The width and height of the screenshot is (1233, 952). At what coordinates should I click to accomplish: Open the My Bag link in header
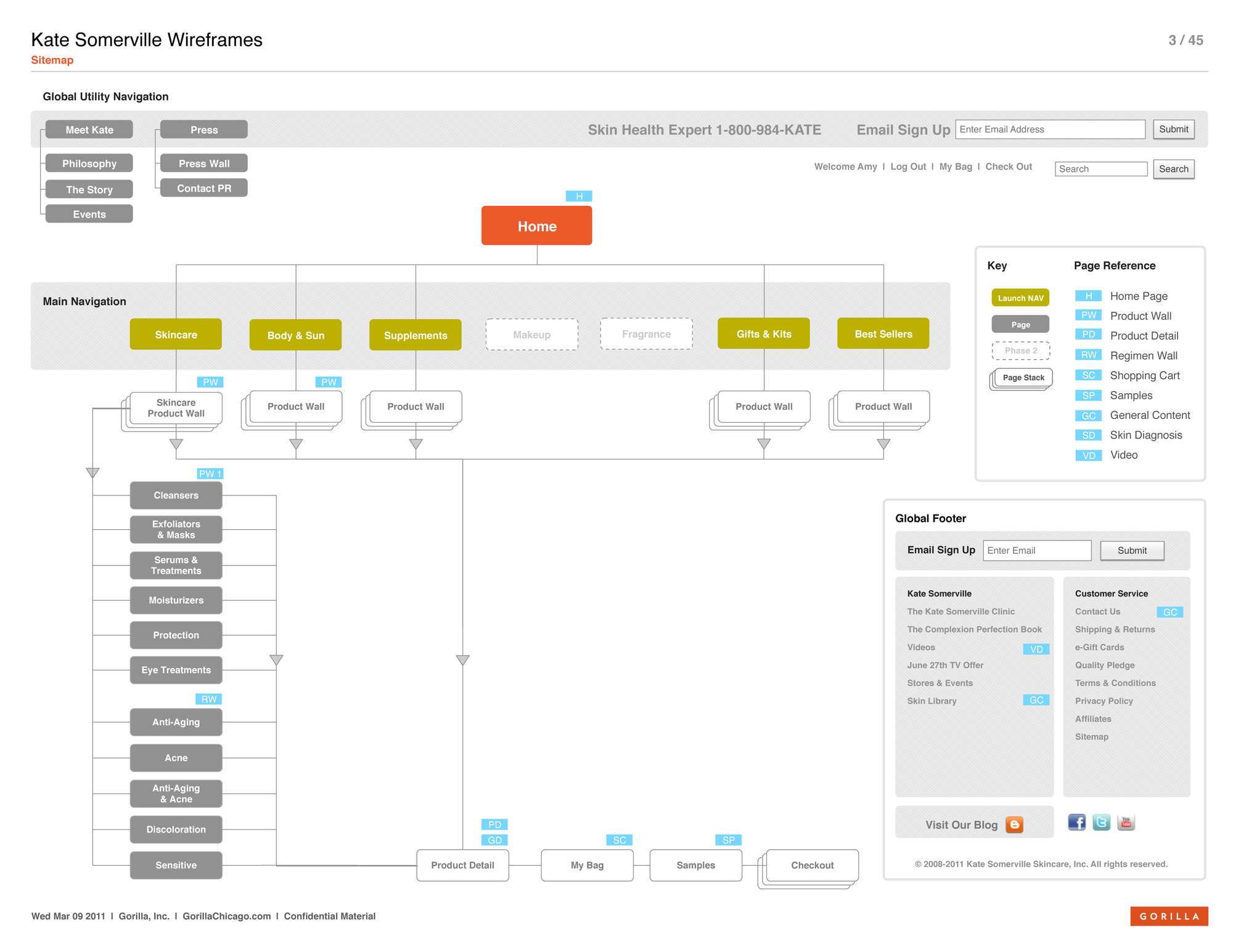[x=956, y=166]
